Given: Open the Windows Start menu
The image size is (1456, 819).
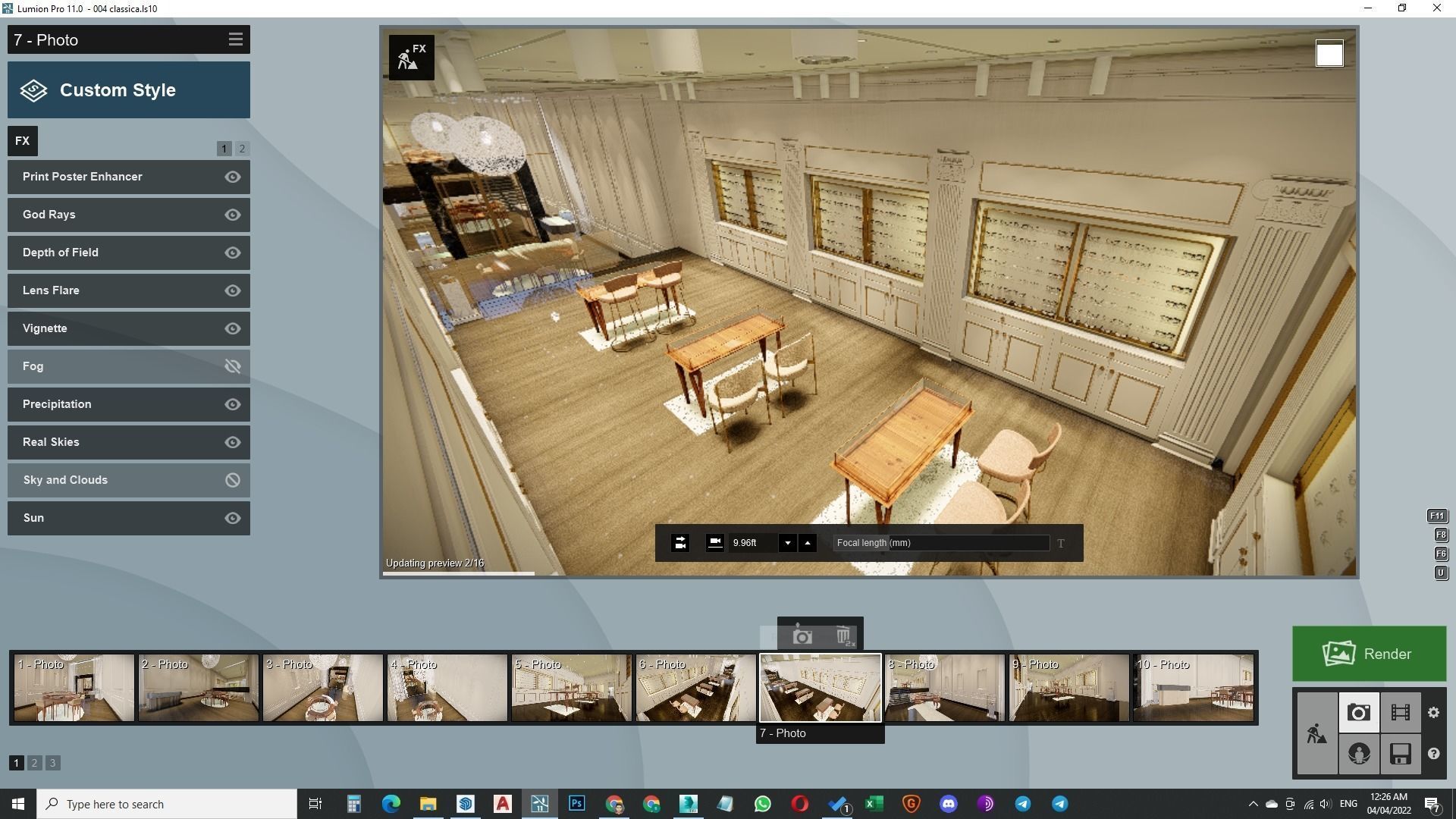Looking at the screenshot, I should click(x=18, y=804).
